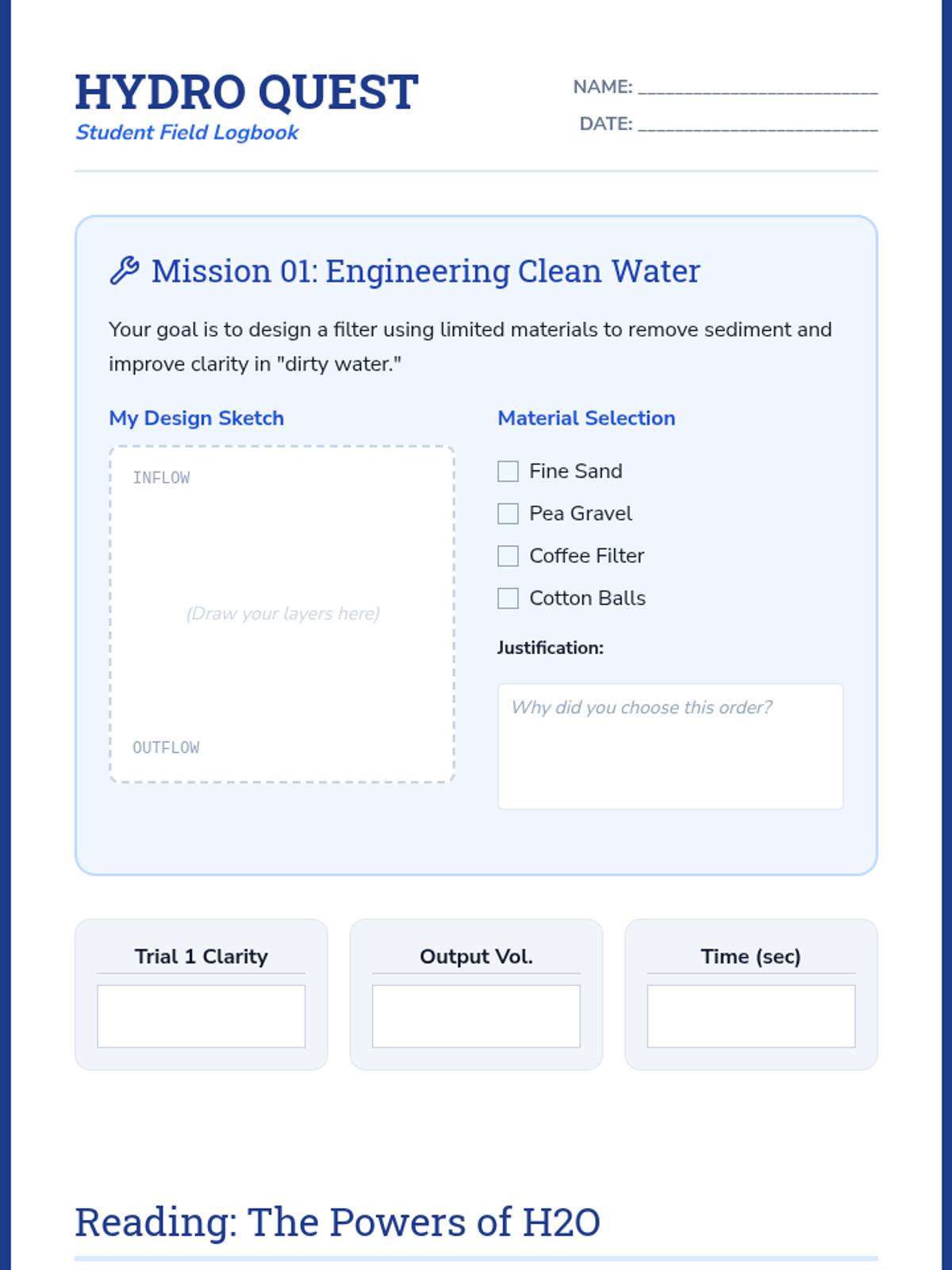Click the OUTFLOW label in the sketch box
Image resolution: width=952 pixels, height=1270 pixels.
tap(166, 748)
